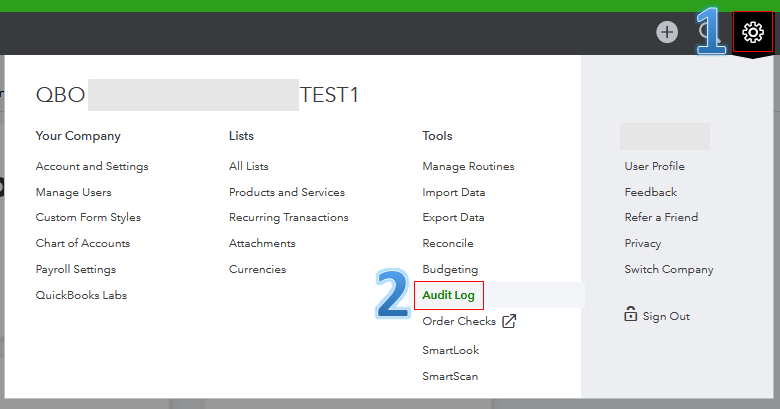Click the Your Company heading

(78, 136)
